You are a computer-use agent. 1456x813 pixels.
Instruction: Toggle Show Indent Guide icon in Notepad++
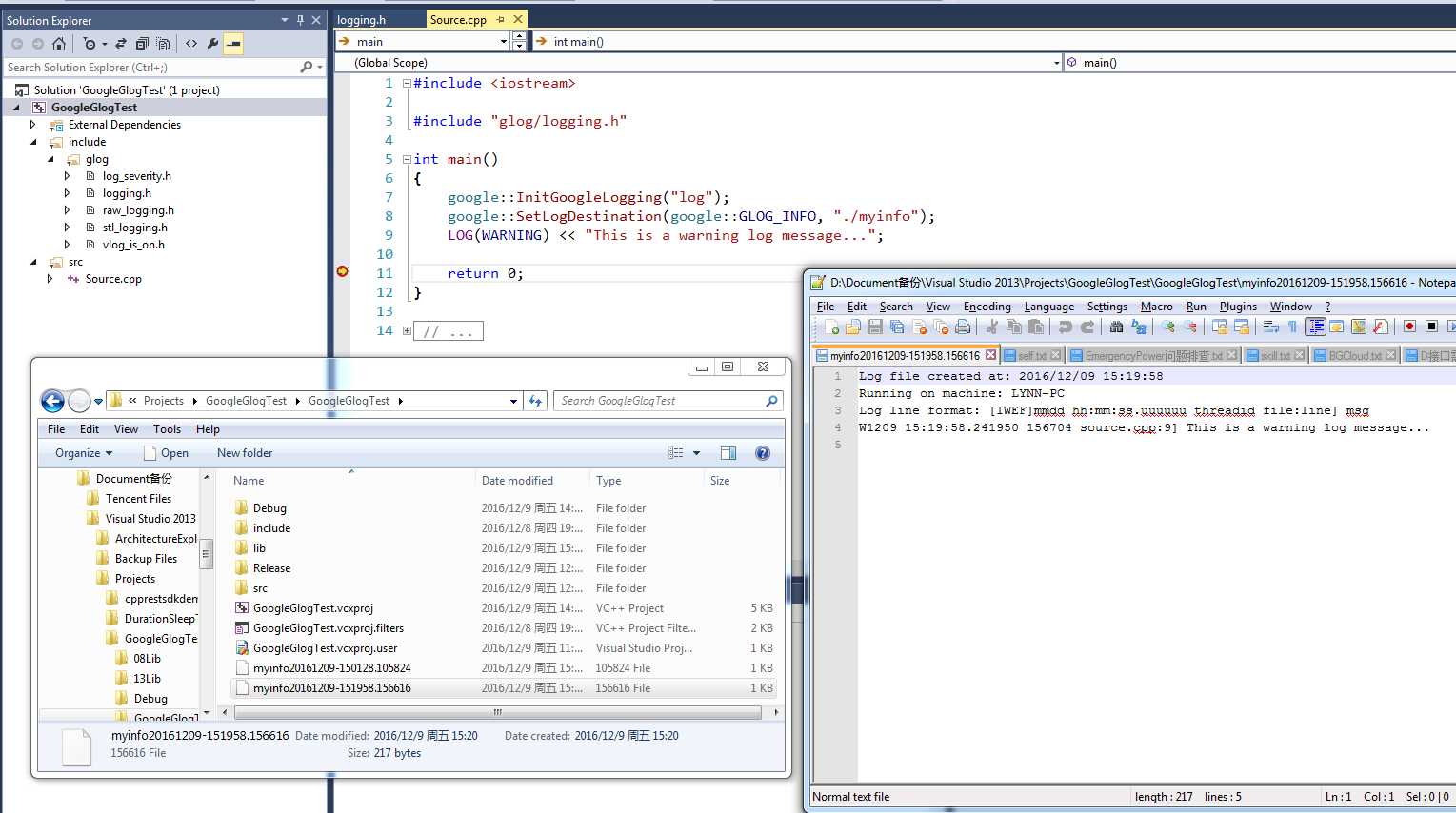[x=1315, y=327]
